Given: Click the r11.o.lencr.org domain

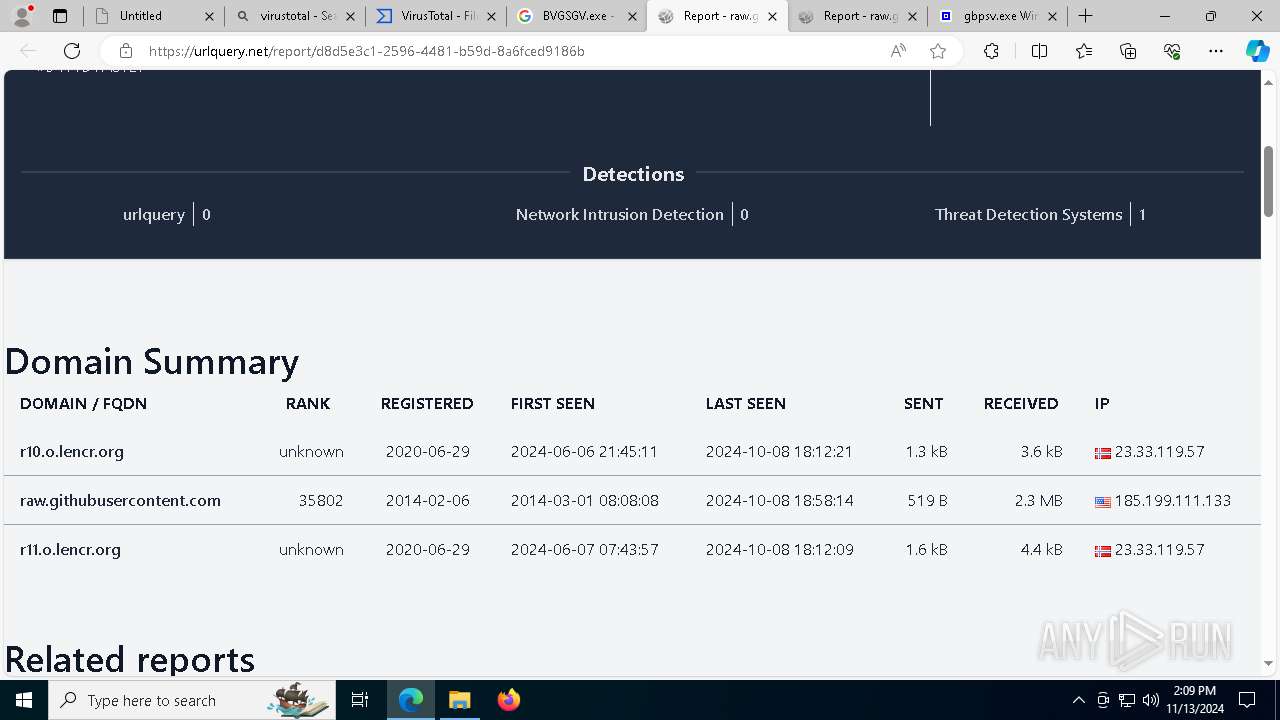Looking at the screenshot, I should pyautogui.click(x=70, y=550).
